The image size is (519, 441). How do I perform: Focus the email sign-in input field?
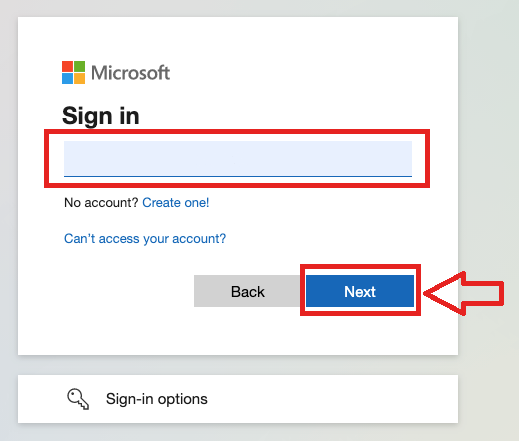[238, 158]
